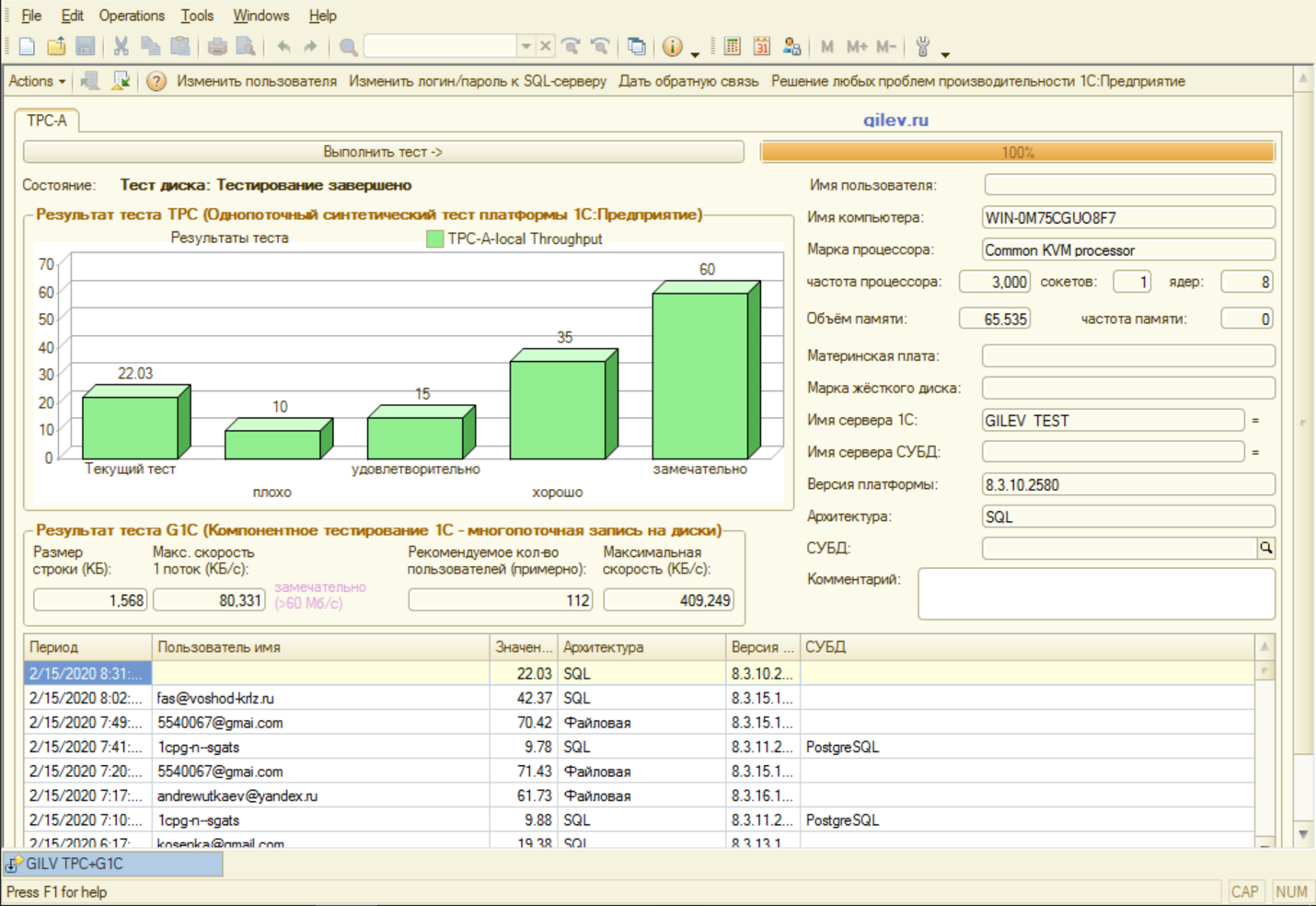The height and width of the screenshot is (906, 1316).
Task: Switch to the TPC-A tab
Action: [x=47, y=121]
